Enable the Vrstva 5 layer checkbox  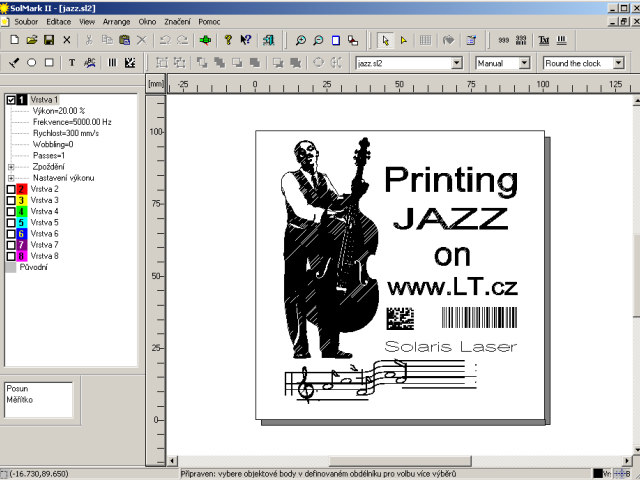(x=11, y=223)
